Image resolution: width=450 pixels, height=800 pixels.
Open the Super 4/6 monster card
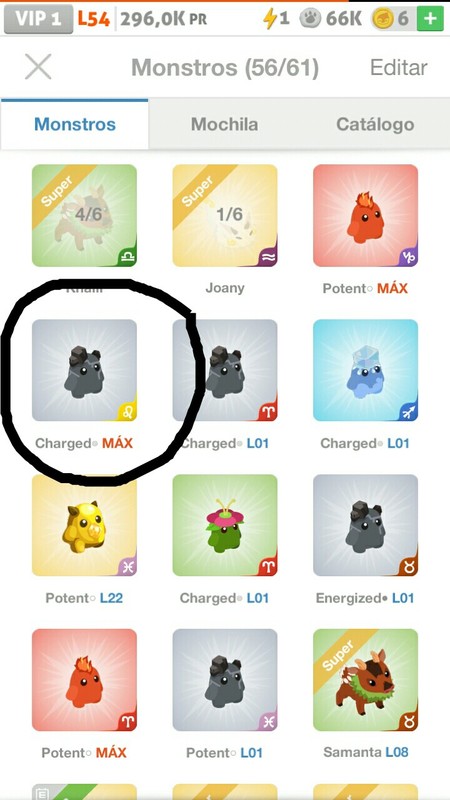click(x=84, y=215)
